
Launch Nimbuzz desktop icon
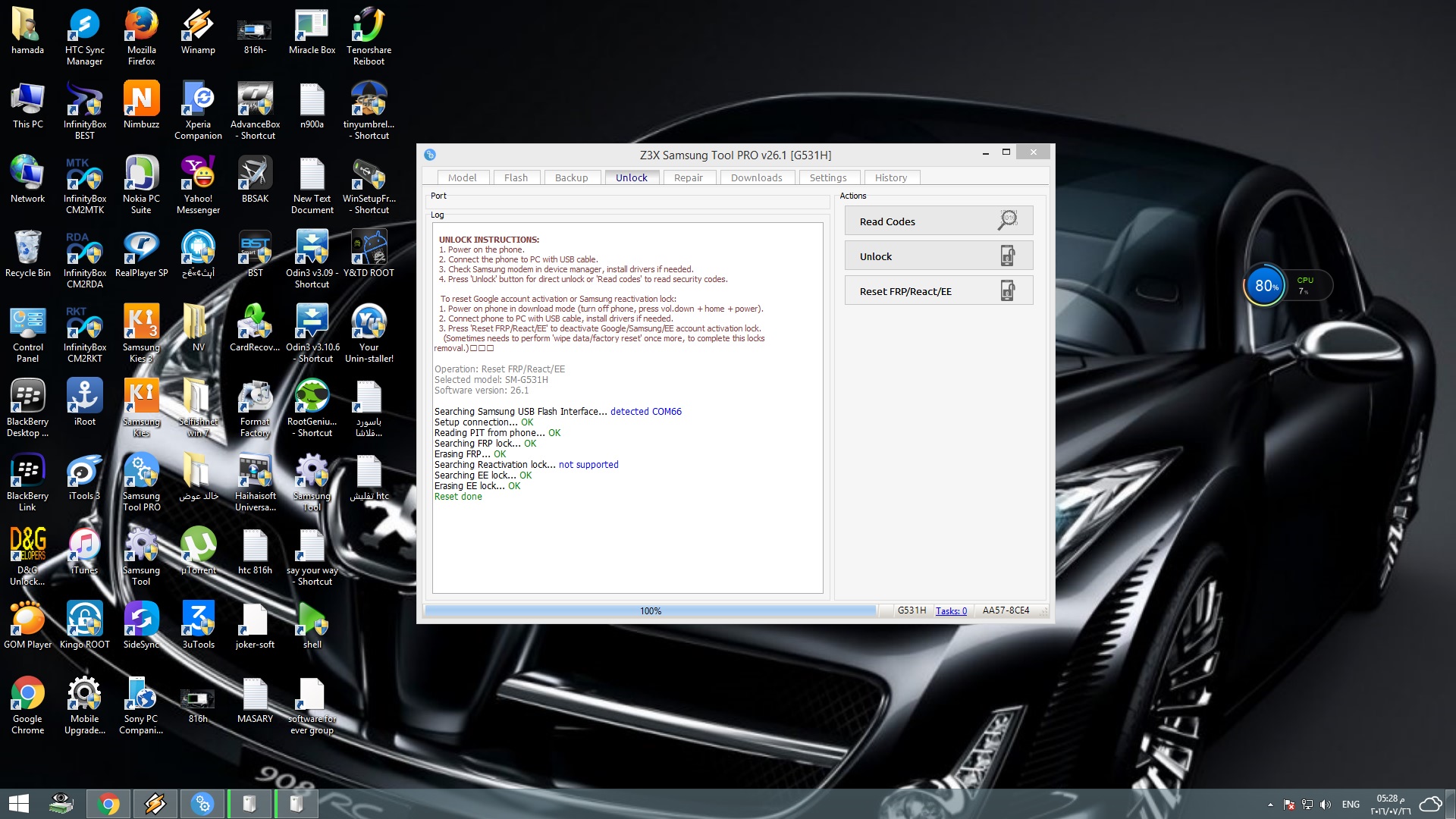141,106
